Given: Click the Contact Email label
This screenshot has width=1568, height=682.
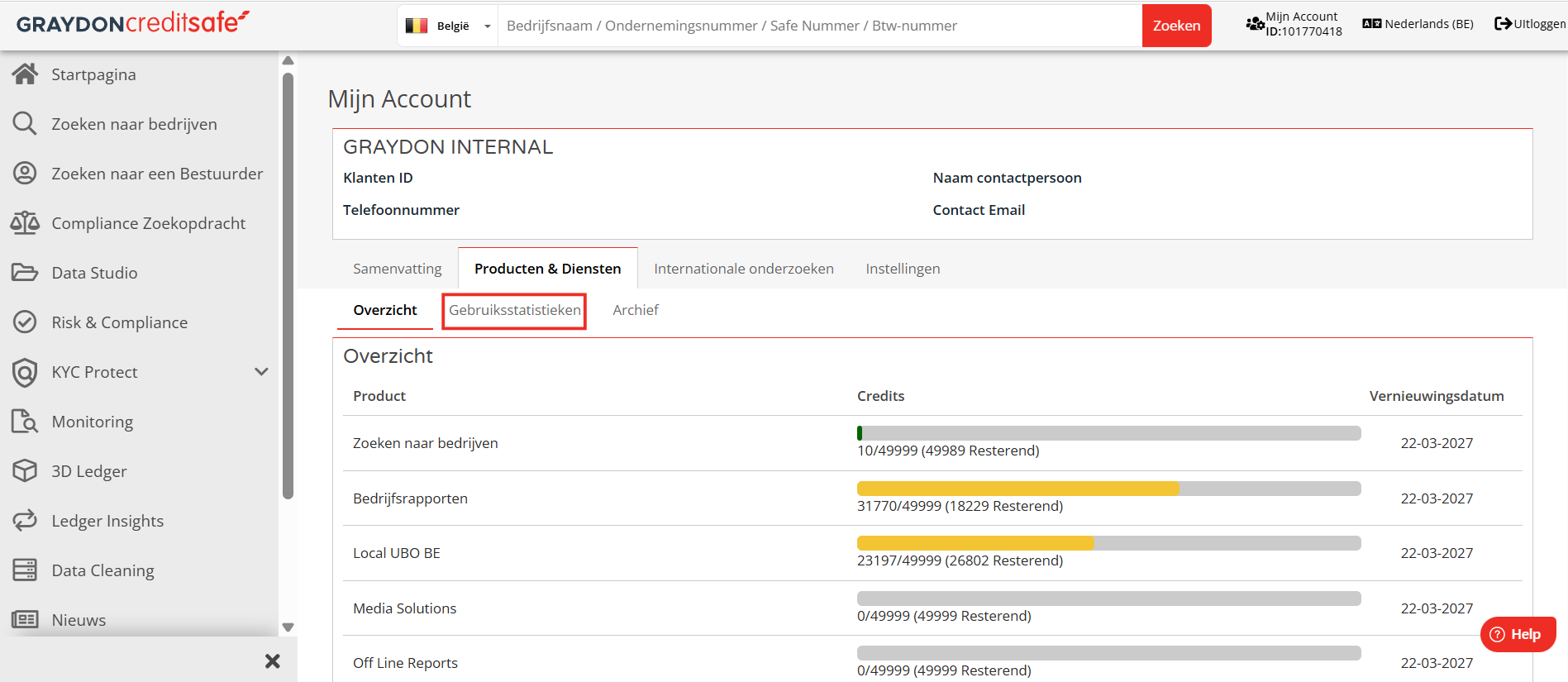Looking at the screenshot, I should click(979, 210).
